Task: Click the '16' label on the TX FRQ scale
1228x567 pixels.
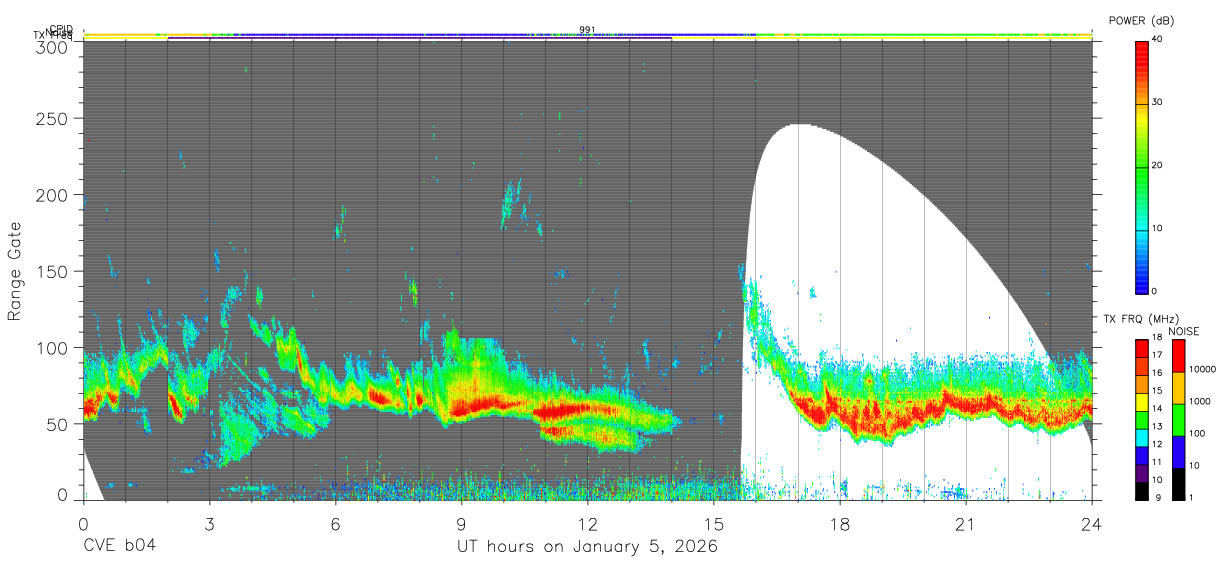Action: [1157, 373]
